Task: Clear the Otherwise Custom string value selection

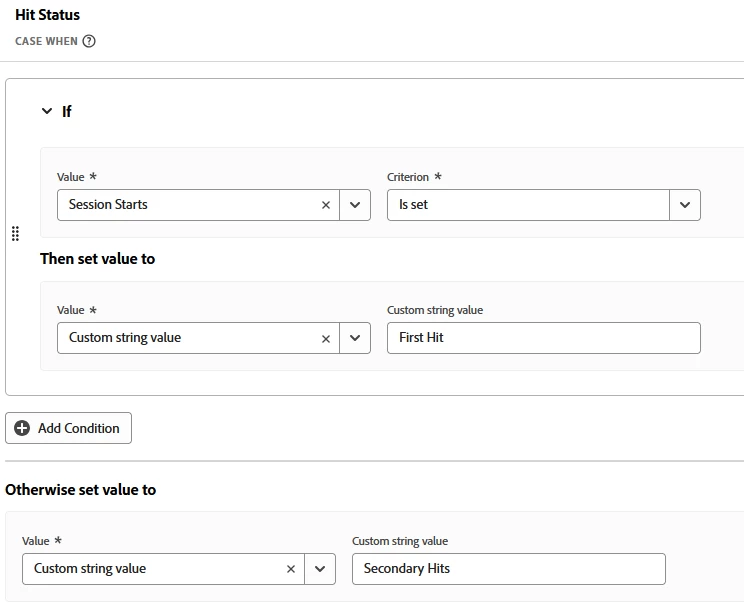Action: [x=290, y=569]
